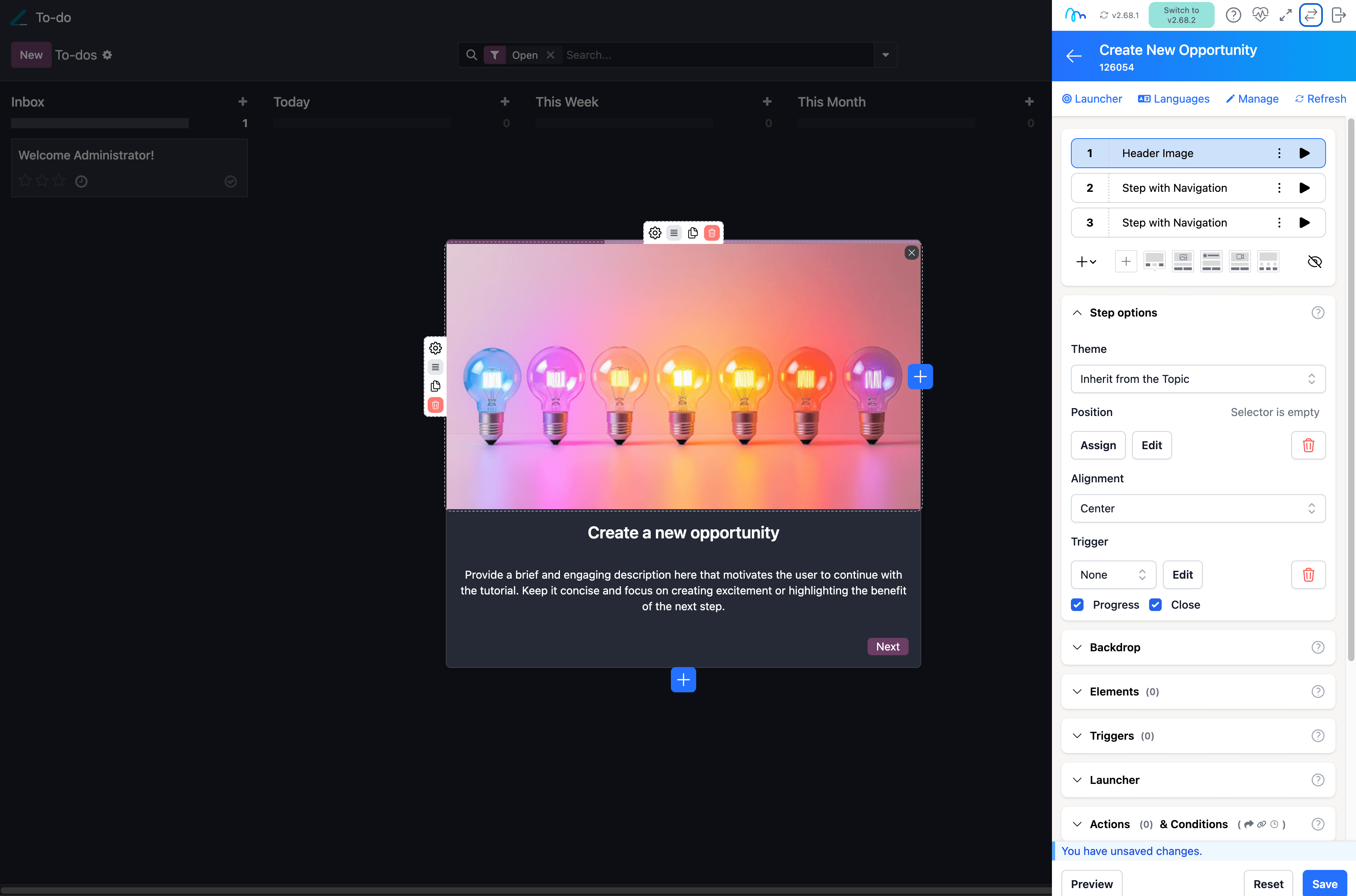This screenshot has height=896, width=1356.
Task: Open the Alignment dropdown set to Center
Action: (x=1198, y=508)
